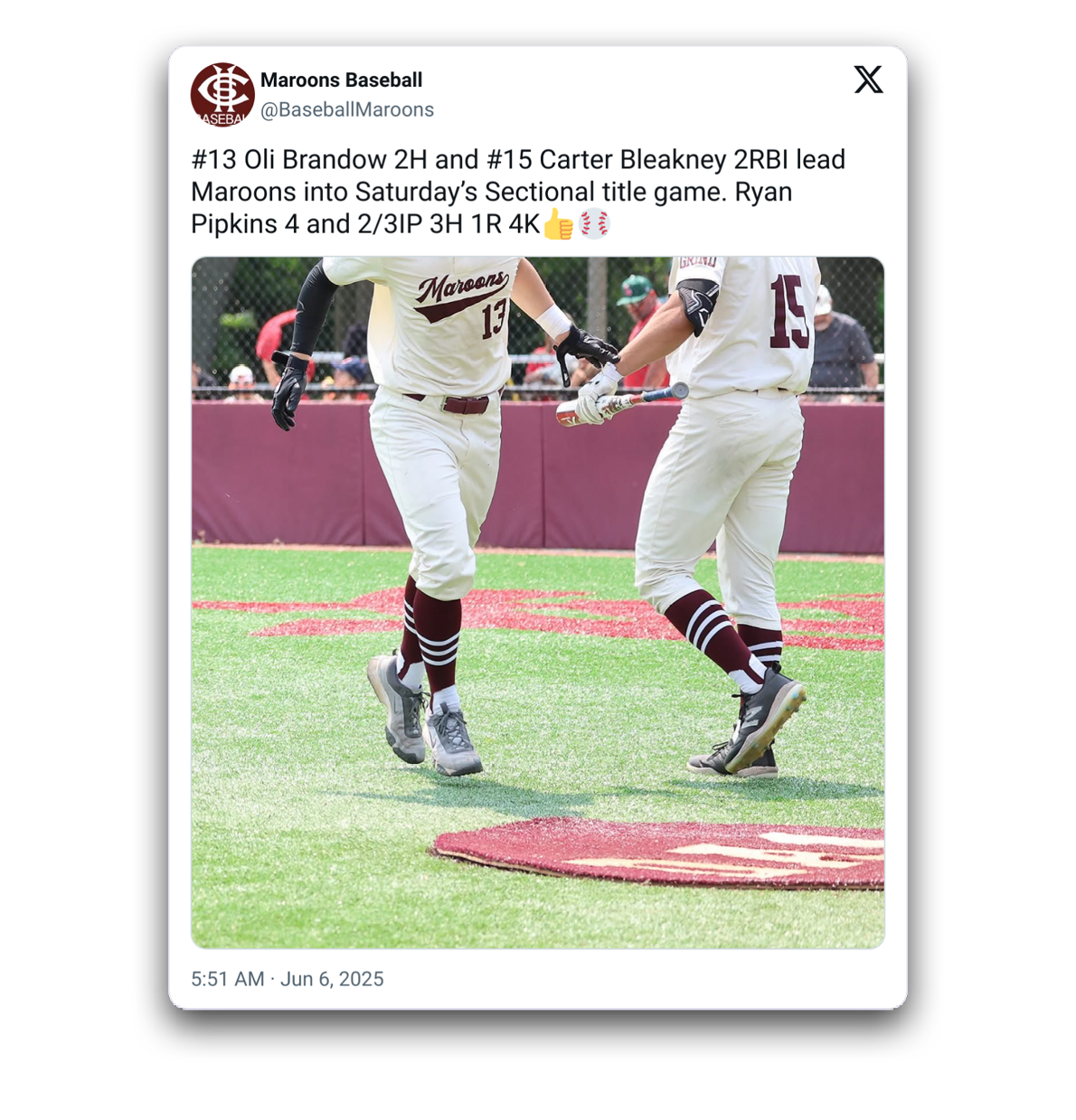The width and height of the screenshot is (1076, 1120).
Task: Open the @BaseballMaroons handle link
Action: pyautogui.click(x=347, y=109)
